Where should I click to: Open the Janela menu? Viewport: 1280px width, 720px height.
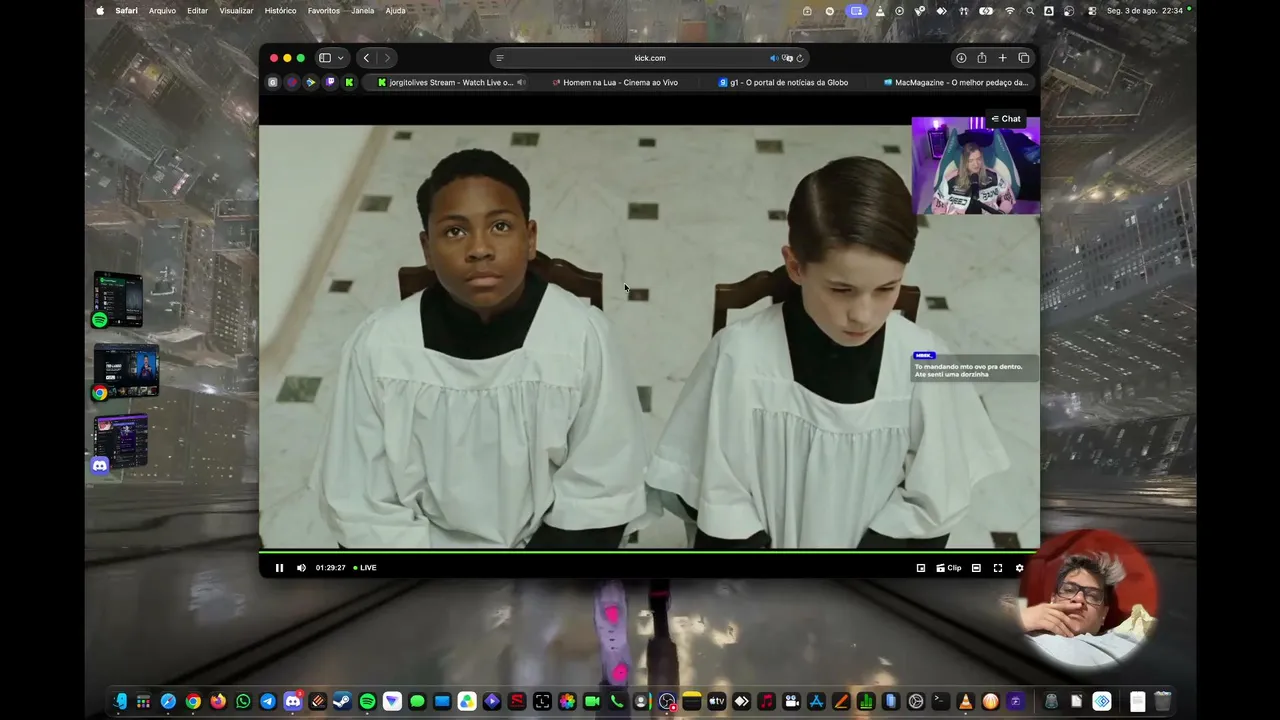pos(363,11)
